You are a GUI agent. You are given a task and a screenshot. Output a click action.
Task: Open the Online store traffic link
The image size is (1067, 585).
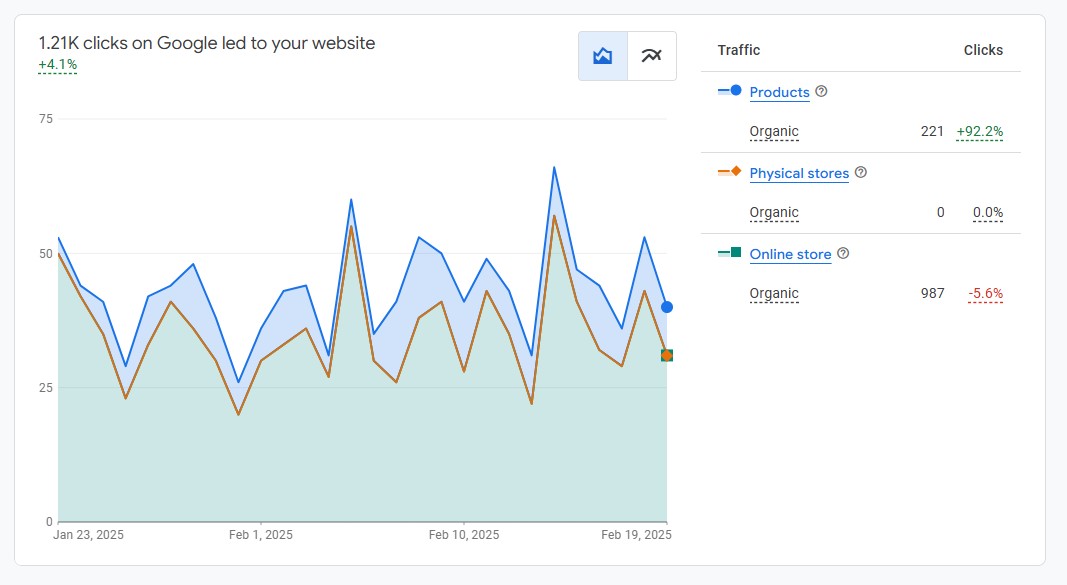(x=790, y=254)
